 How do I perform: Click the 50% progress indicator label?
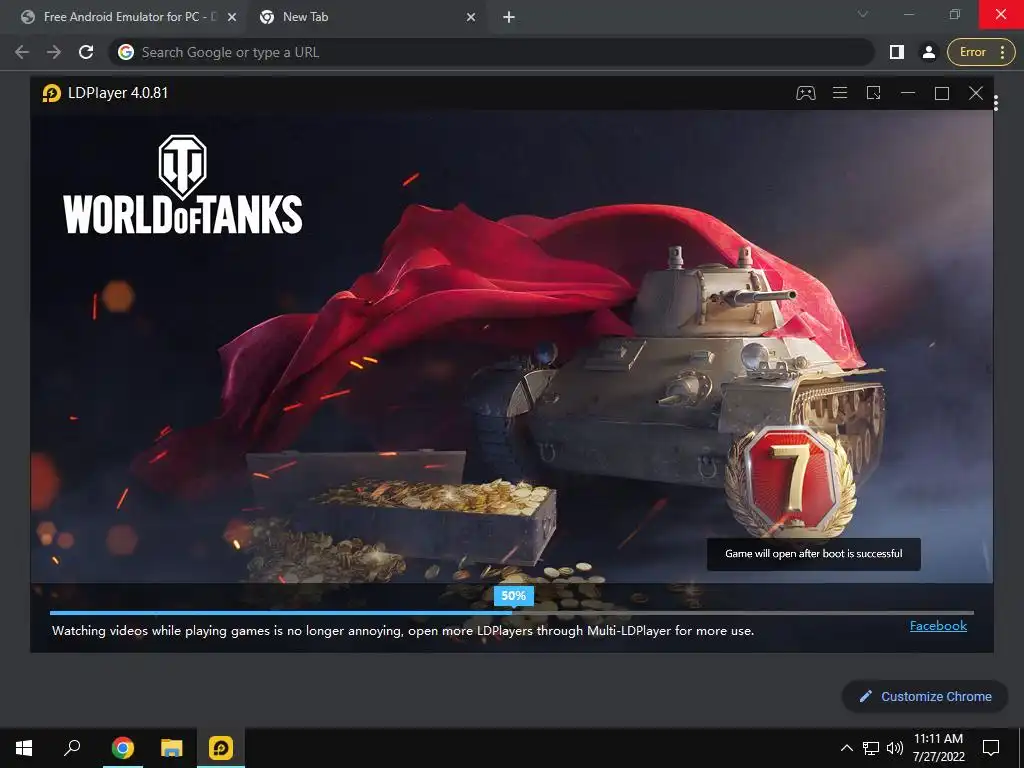tap(513, 596)
